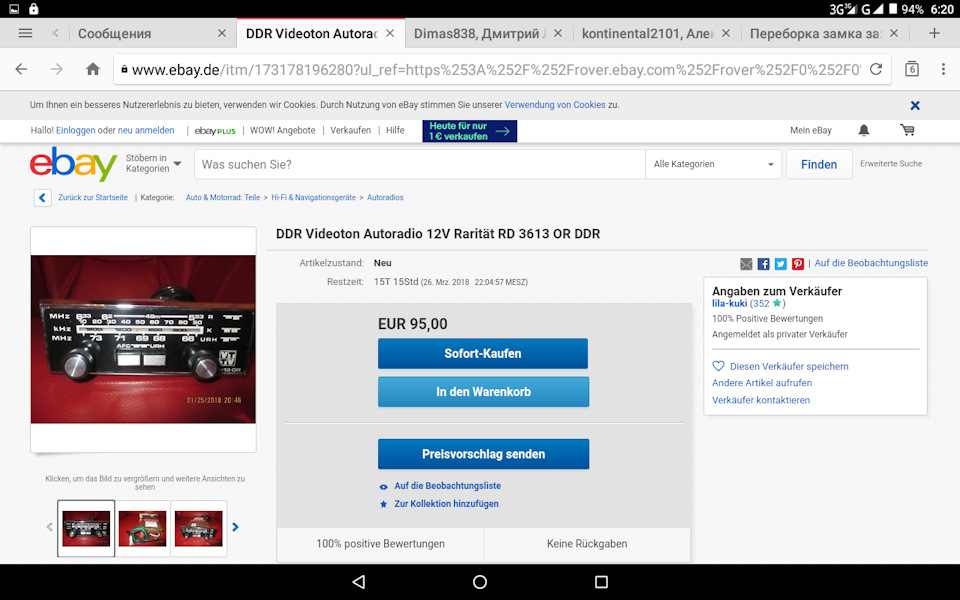
Task: Click Zur Kollektion hinzufügen link
Action: pos(446,504)
